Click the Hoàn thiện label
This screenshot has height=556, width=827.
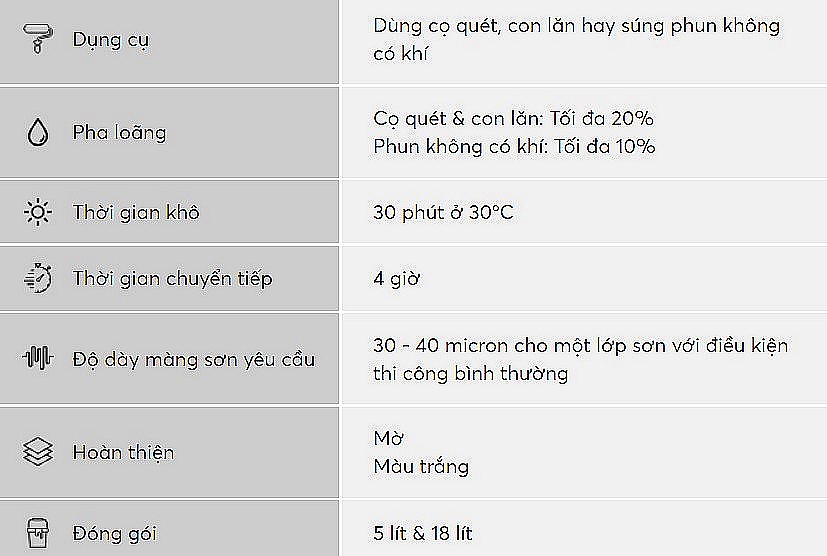123,452
